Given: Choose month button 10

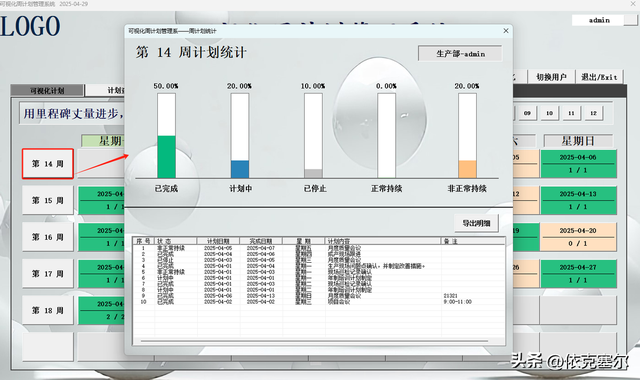Looking at the screenshot, I should click(549, 113).
